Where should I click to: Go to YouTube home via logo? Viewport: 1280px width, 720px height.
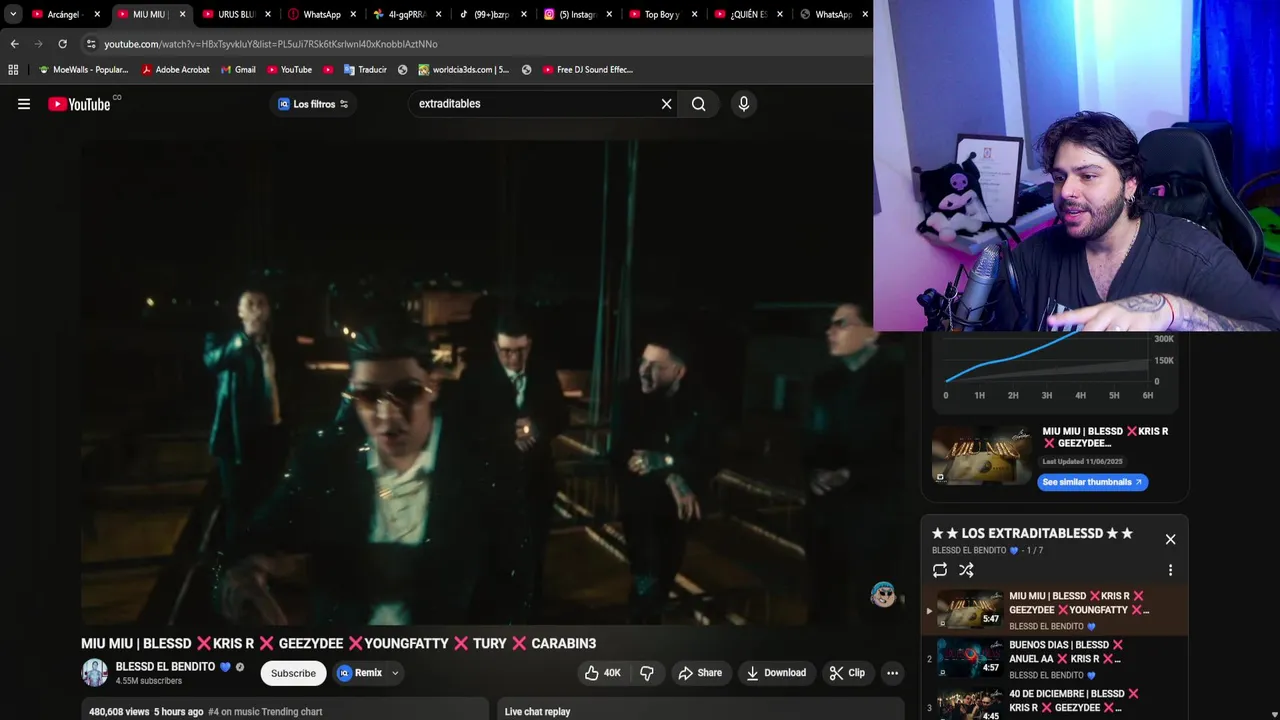(x=79, y=104)
